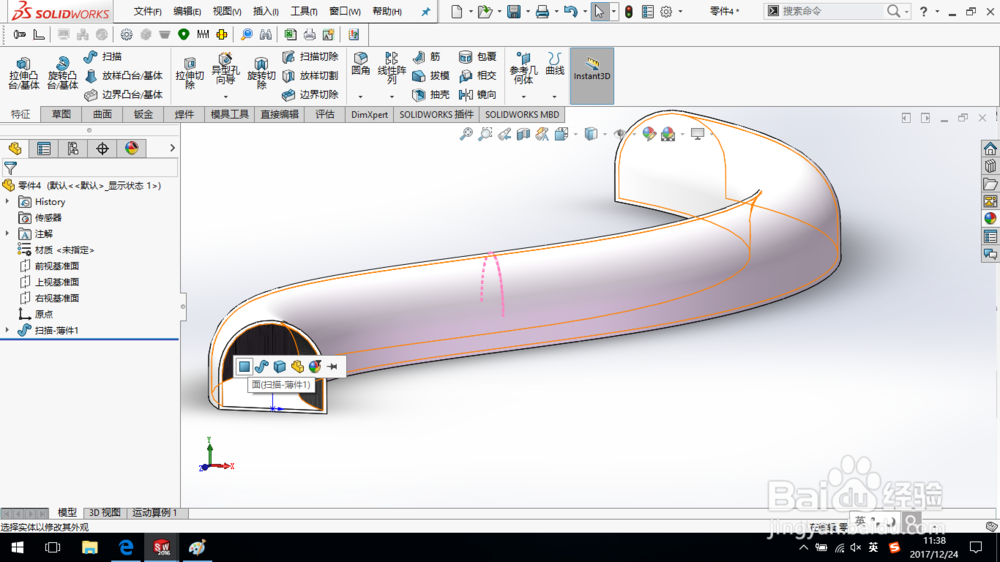Open the Curves (曲线) tool
Viewport: 1000px width, 562px height.
coord(555,64)
